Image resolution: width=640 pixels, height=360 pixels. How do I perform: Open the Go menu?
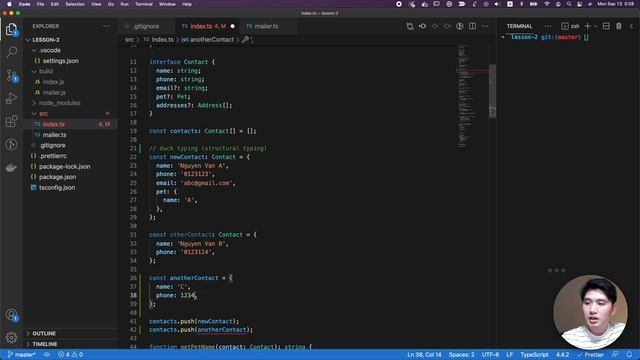111,4
